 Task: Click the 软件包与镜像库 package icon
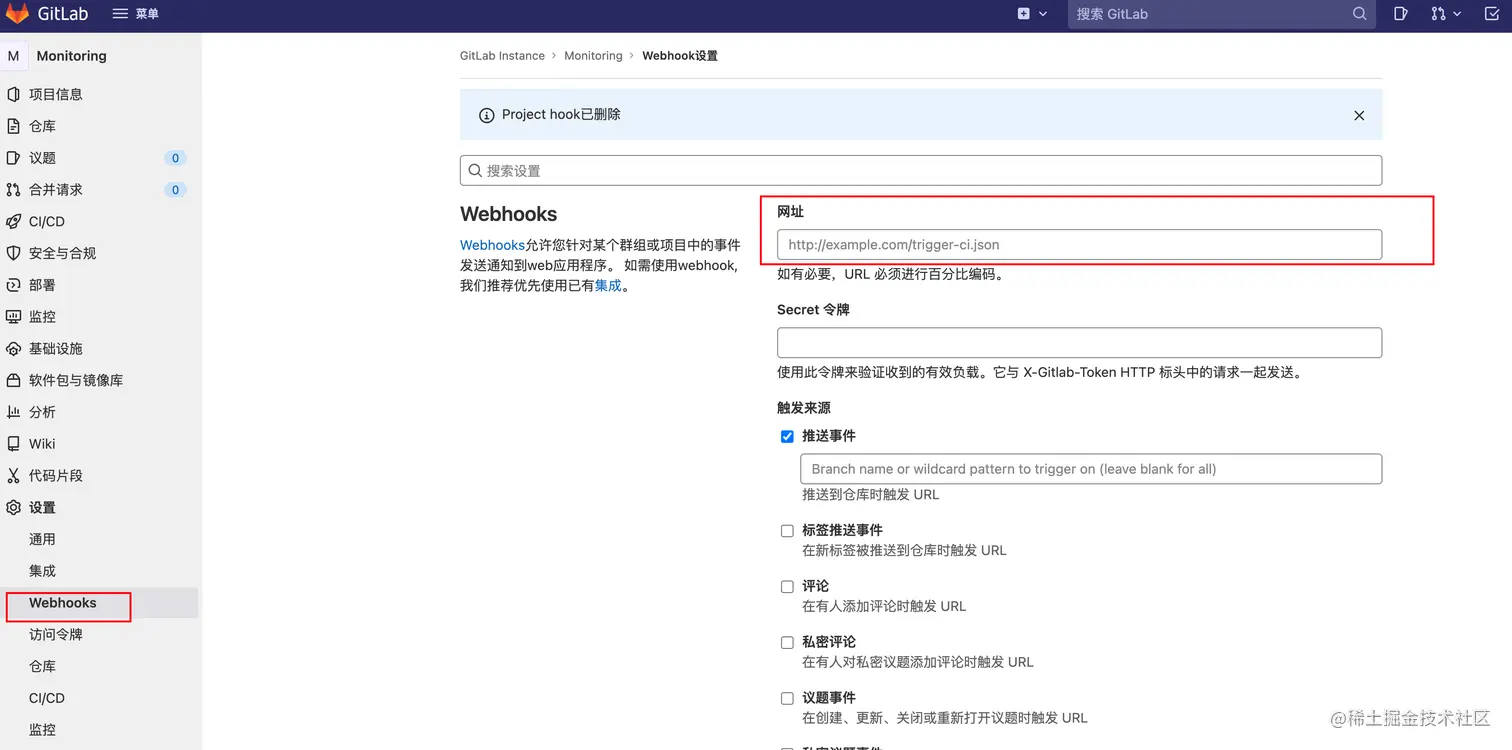[13, 381]
